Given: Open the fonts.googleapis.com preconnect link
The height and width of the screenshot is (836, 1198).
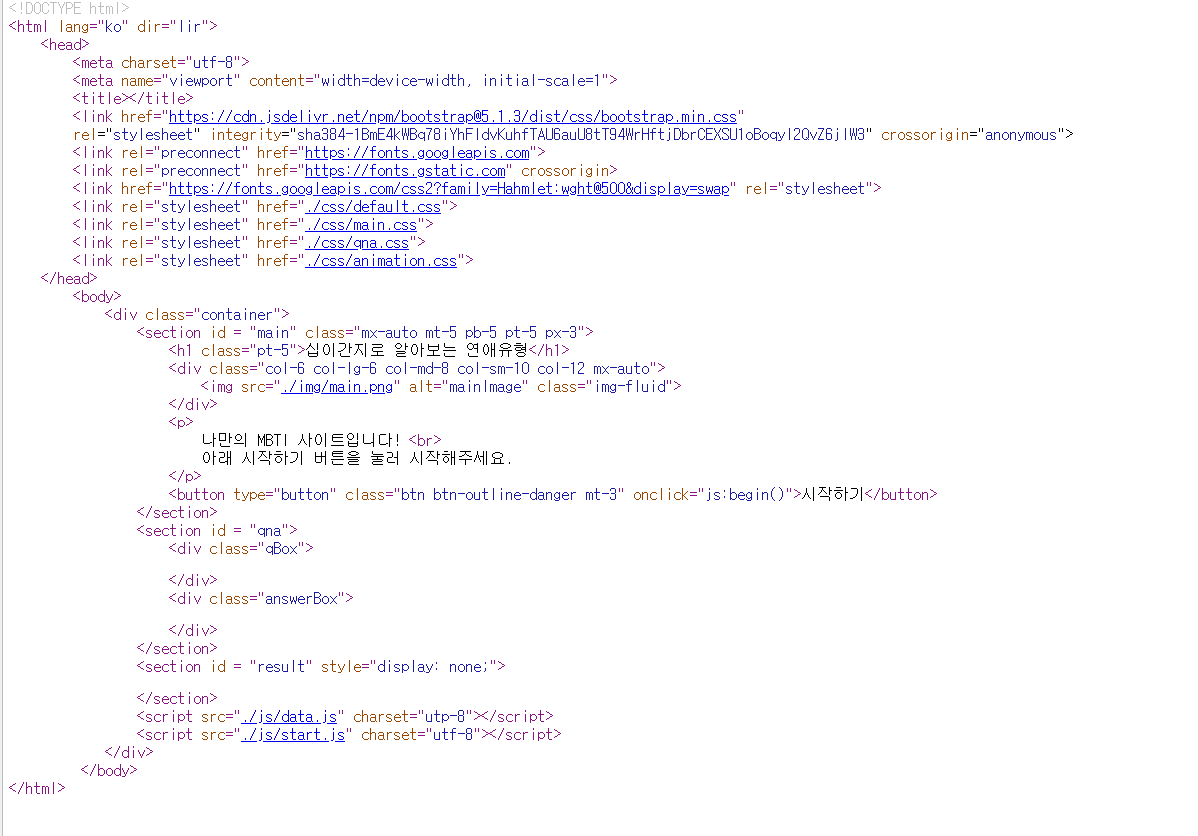Looking at the screenshot, I should click(417, 153).
